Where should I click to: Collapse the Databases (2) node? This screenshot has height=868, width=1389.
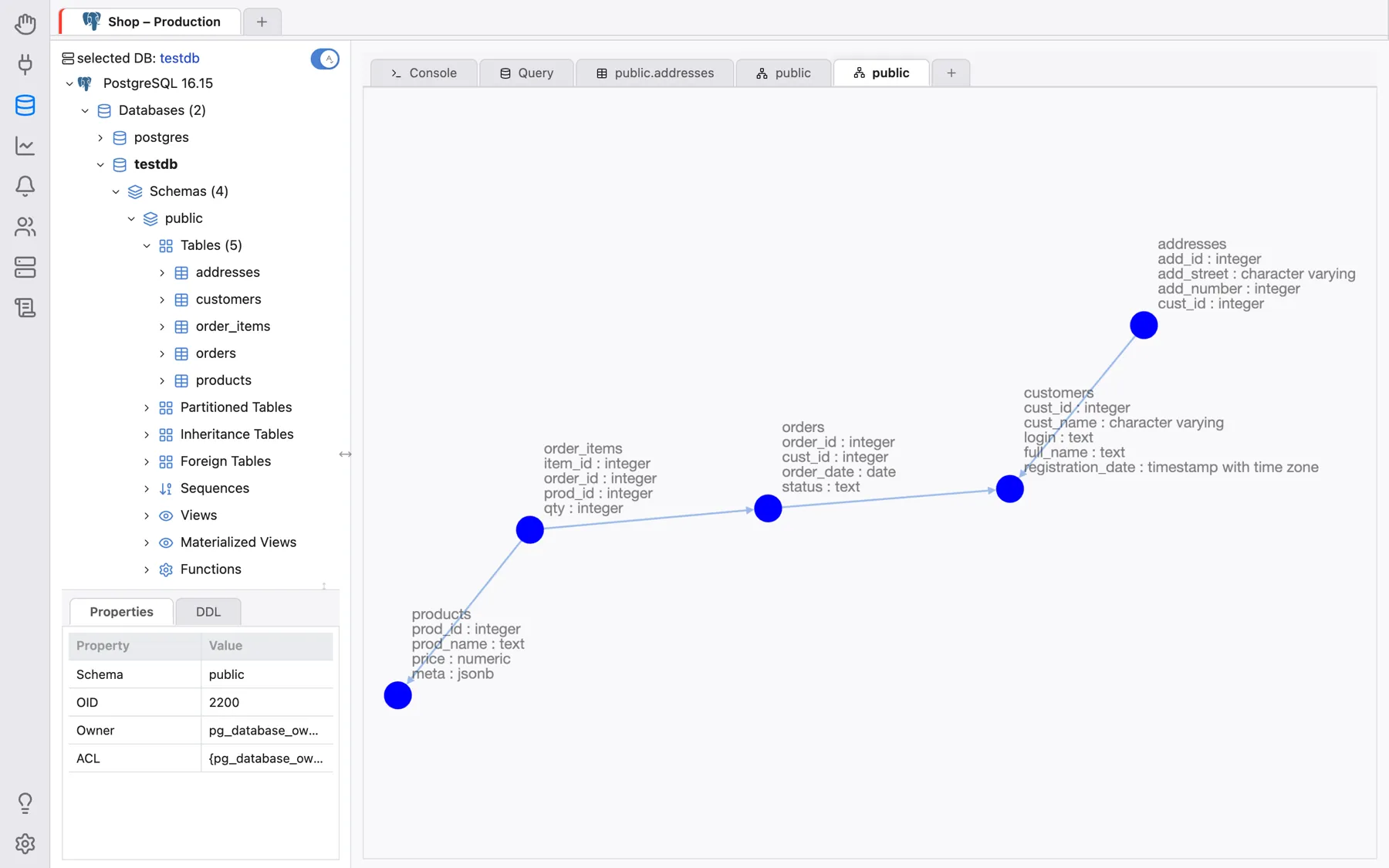tap(85, 110)
